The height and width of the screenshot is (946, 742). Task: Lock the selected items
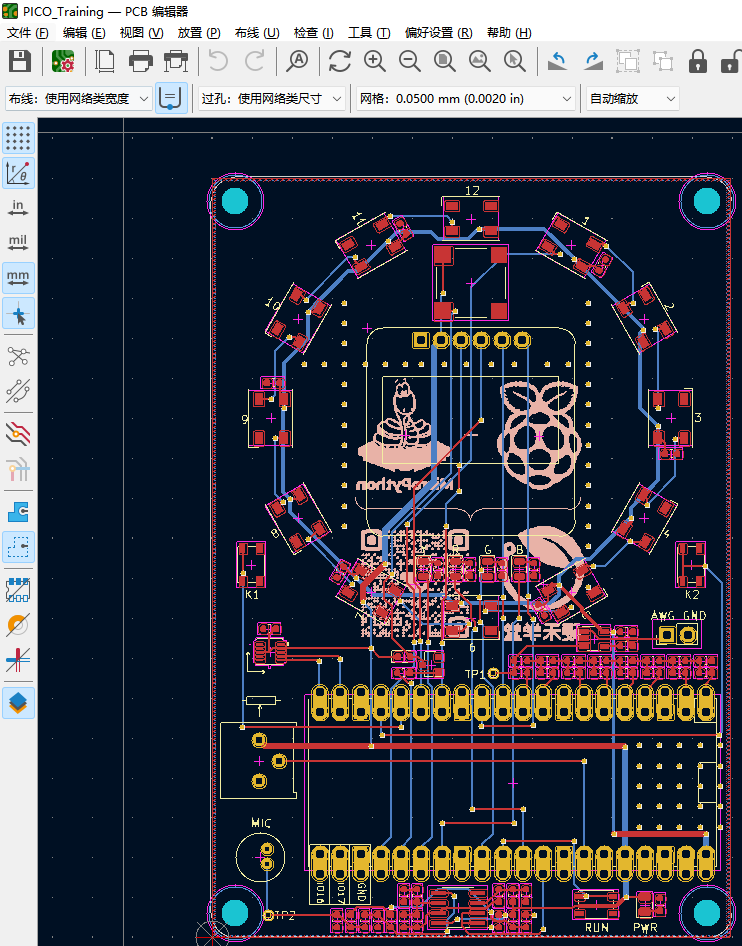[x=698, y=61]
